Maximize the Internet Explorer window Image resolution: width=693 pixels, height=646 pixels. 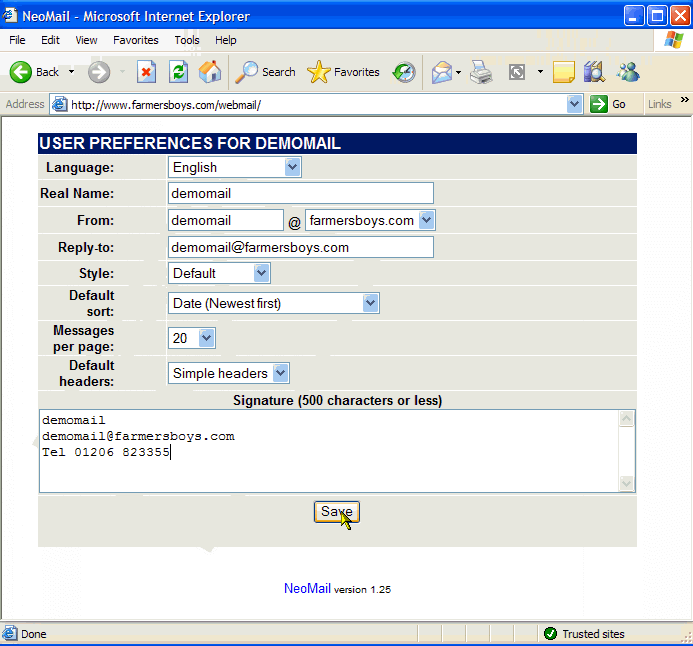coord(657,16)
